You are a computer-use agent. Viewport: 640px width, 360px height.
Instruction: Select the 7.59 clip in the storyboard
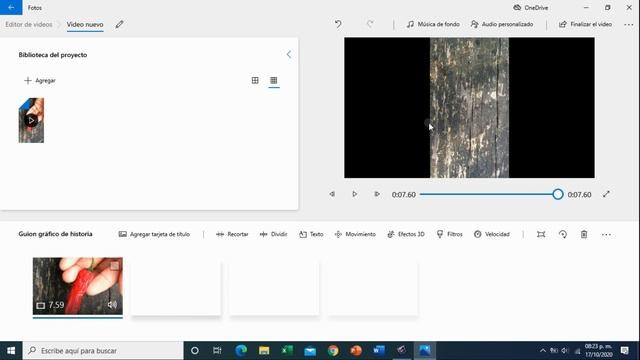(x=78, y=286)
